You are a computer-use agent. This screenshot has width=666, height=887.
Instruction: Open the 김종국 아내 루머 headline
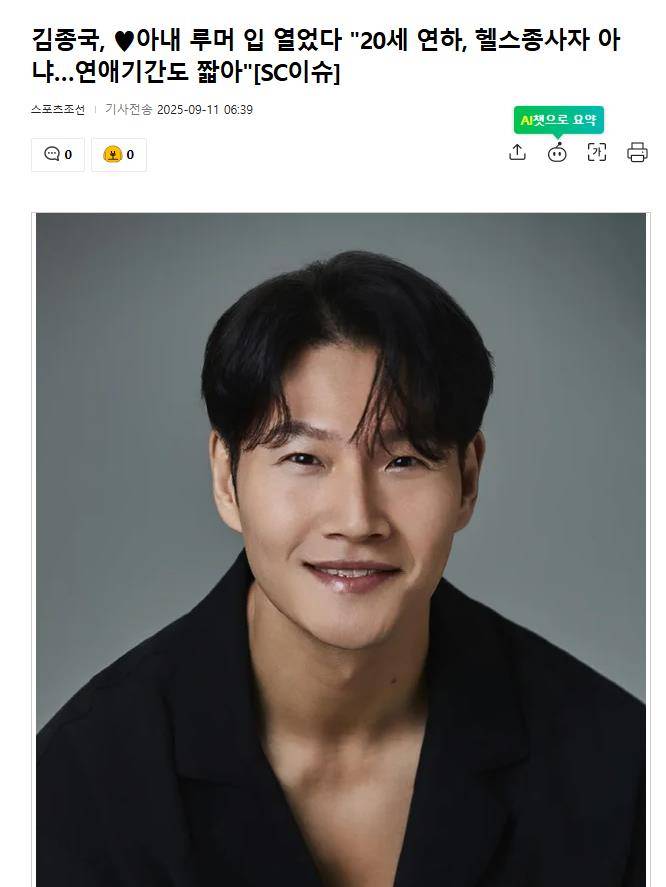point(326,56)
